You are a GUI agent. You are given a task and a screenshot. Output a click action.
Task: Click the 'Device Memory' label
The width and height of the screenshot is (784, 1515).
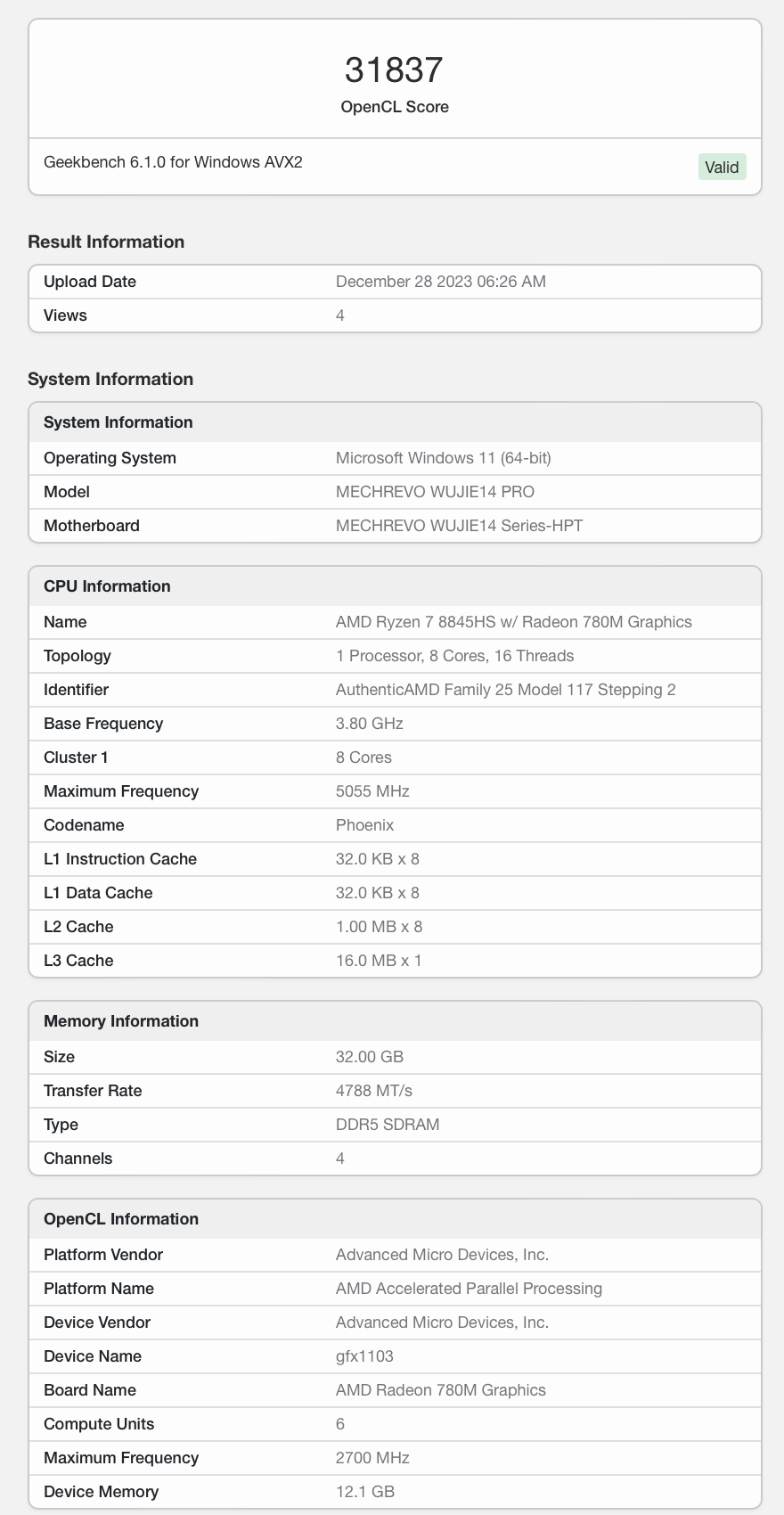pyautogui.click(x=102, y=1492)
